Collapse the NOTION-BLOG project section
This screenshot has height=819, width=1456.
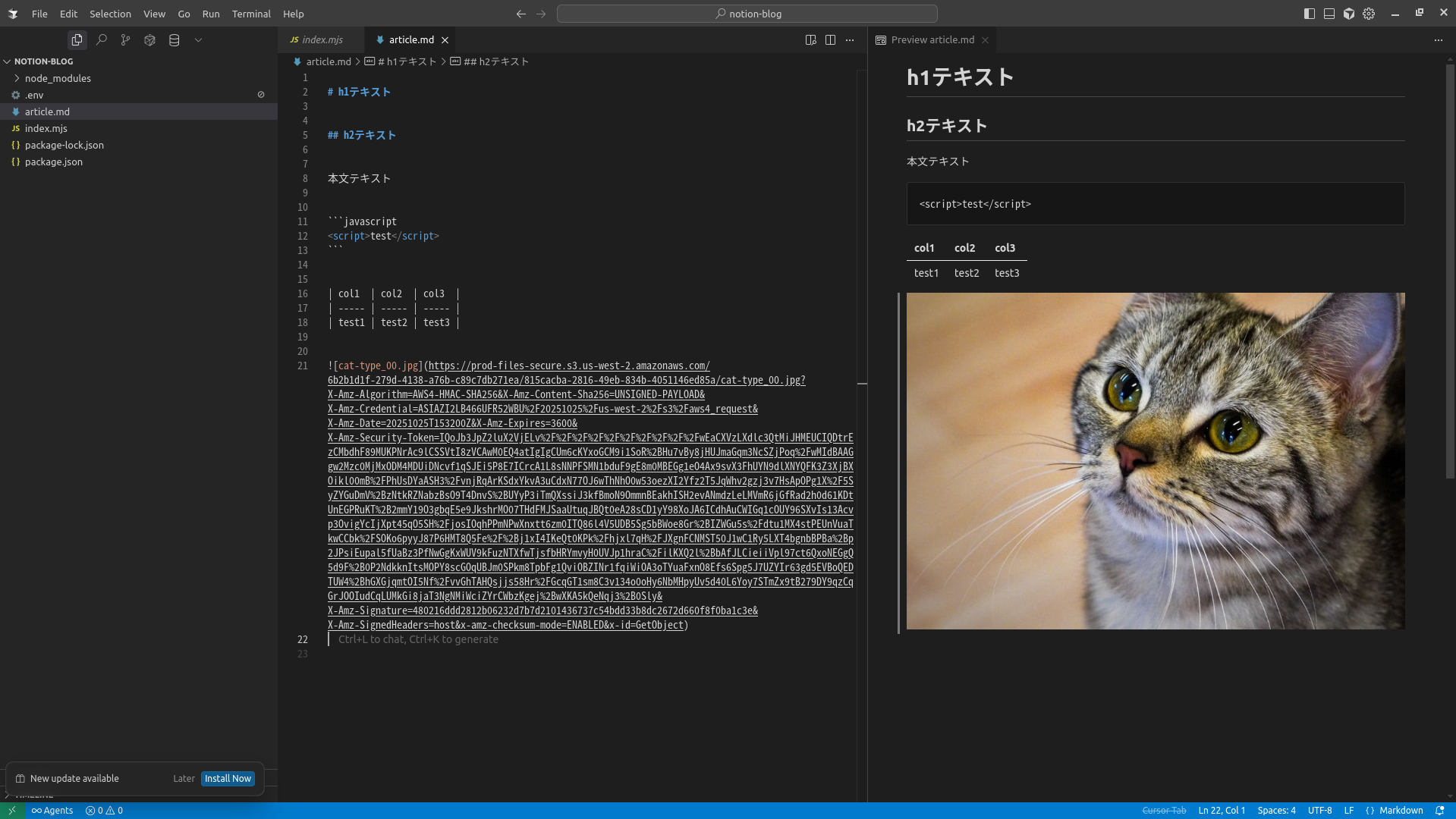(x=43, y=61)
